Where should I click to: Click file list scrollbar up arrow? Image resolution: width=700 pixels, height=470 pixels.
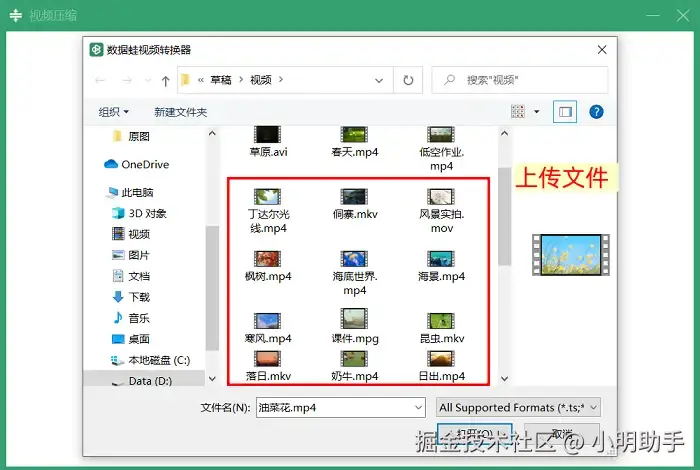click(x=504, y=133)
